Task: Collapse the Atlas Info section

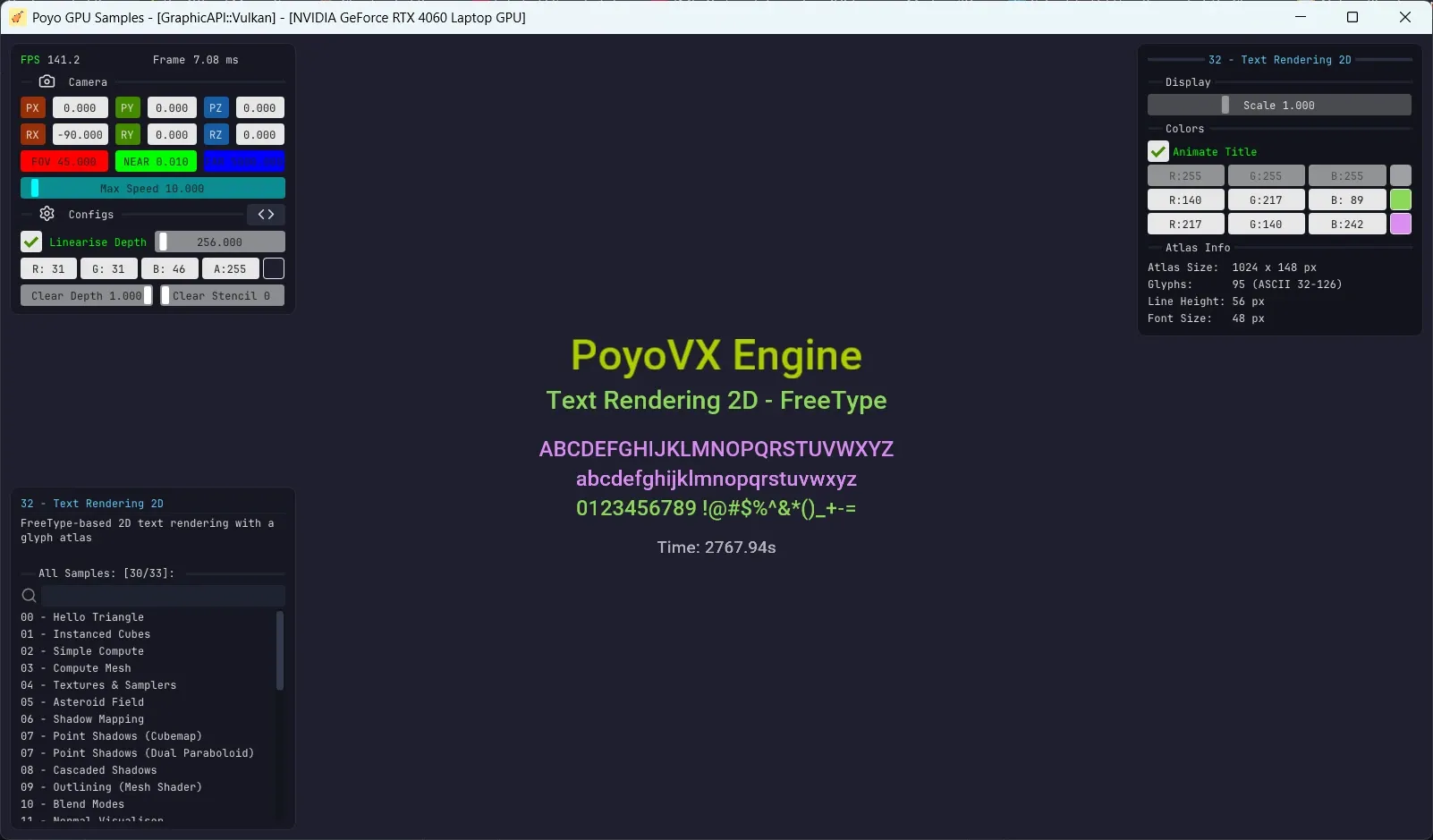Action: pyautogui.click(x=1198, y=248)
